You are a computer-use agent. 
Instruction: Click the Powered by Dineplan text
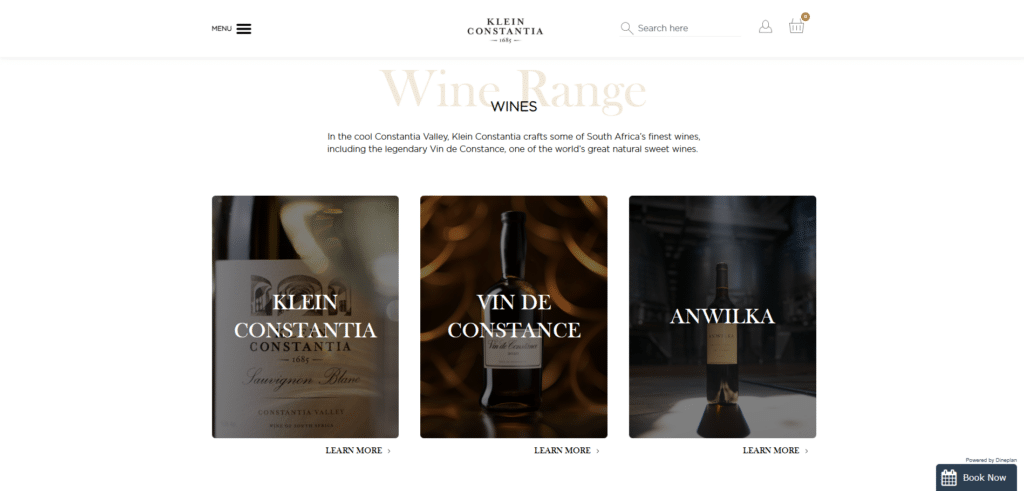[x=991, y=460]
